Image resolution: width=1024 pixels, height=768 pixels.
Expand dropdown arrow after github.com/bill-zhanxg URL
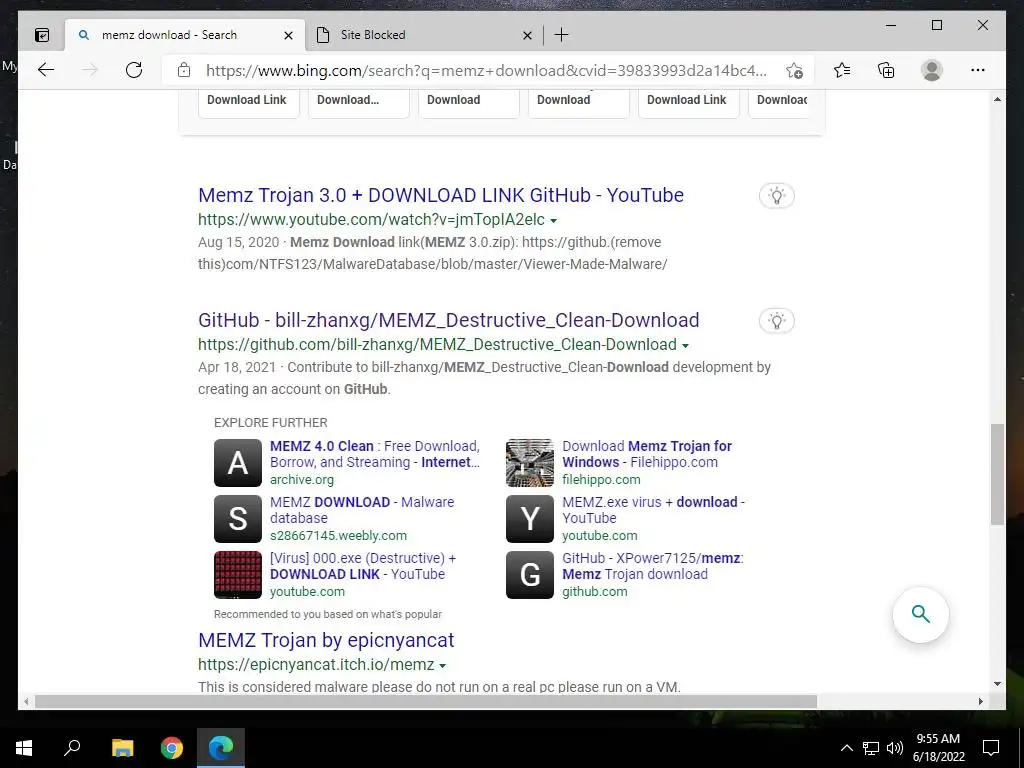[x=686, y=345]
